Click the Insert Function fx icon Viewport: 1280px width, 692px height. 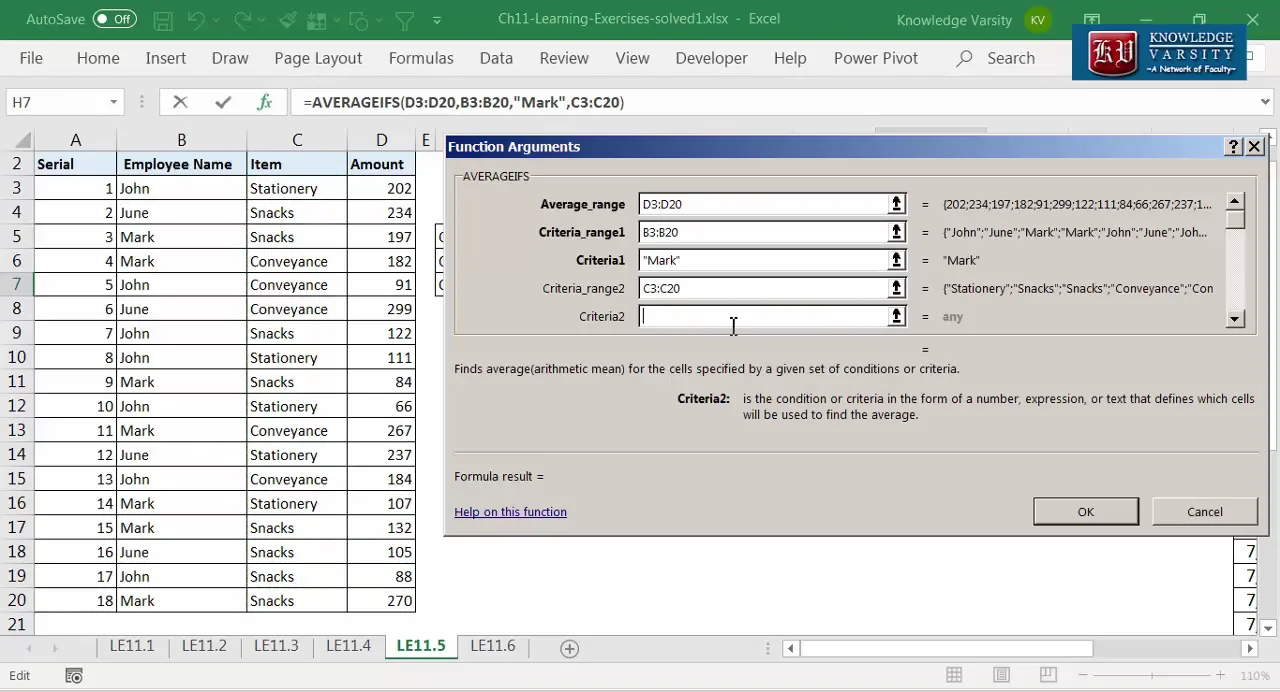pyautogui.click(x=264, y=102)
